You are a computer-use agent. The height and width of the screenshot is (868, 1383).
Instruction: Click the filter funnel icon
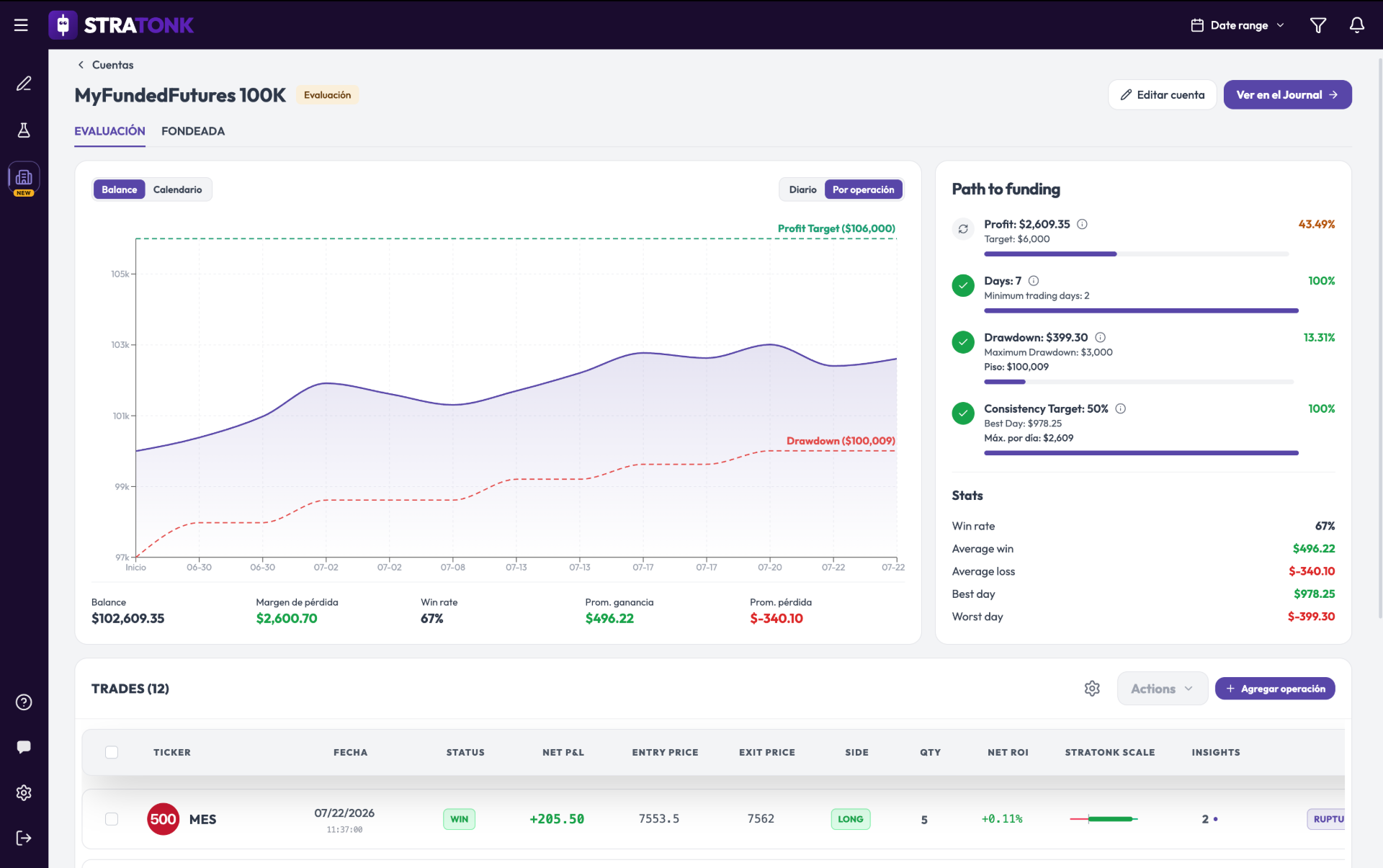pos(1317,25)
